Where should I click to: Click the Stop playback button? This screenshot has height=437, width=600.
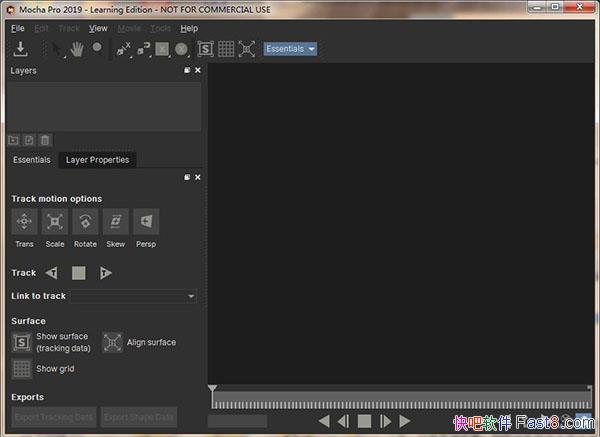coord(364,421)
